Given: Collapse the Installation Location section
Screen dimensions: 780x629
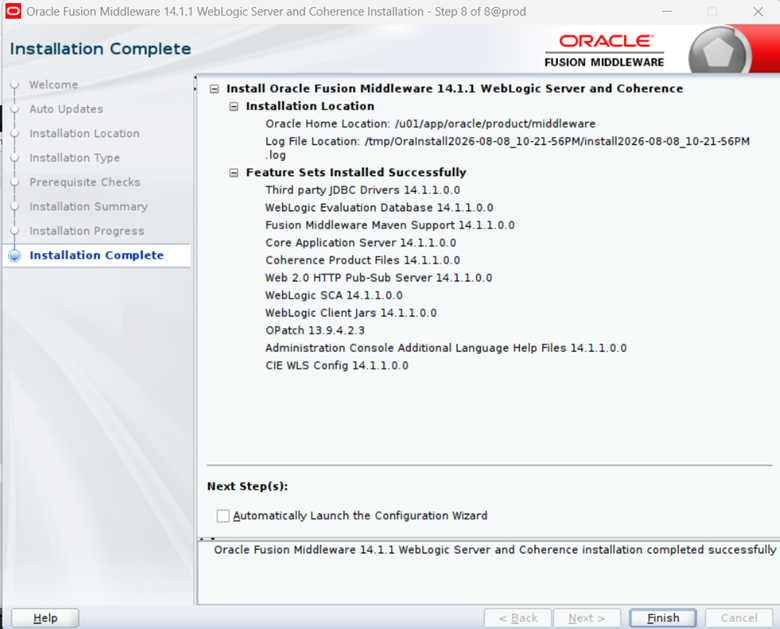Looking at the screenshot, I should pyautogui.click(x=233, y=106).
